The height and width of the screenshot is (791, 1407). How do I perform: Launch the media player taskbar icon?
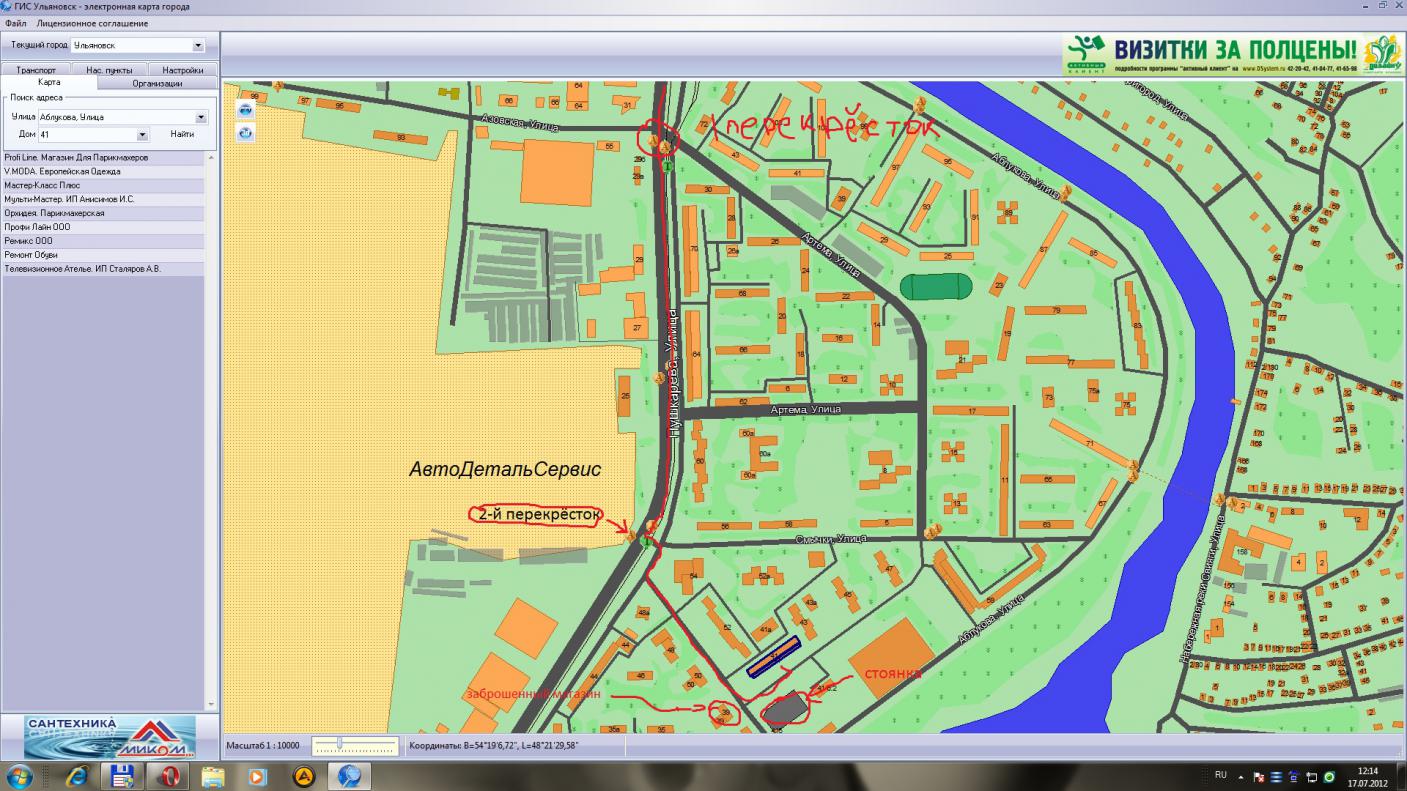pos(258,776)
